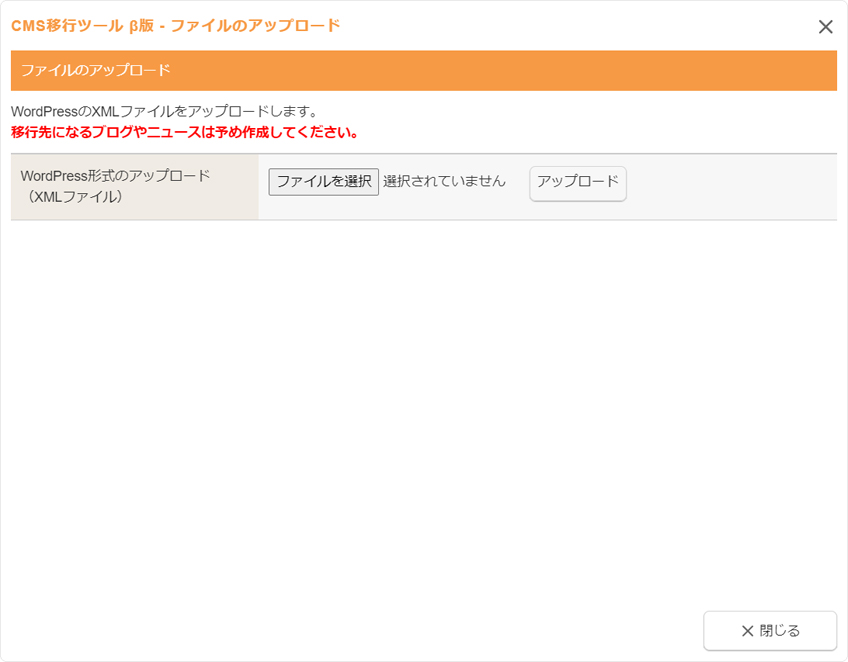The image size is (848, 662).
Task: Click the 閉じる text label
Action: pyautogui.click(x=780, y=631)
